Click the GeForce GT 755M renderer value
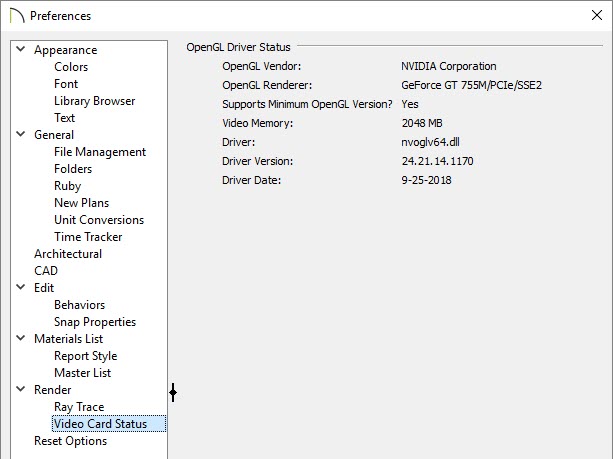Image resolution: width=613 pixels, height=459 pixels. click(x=471, y=85)
